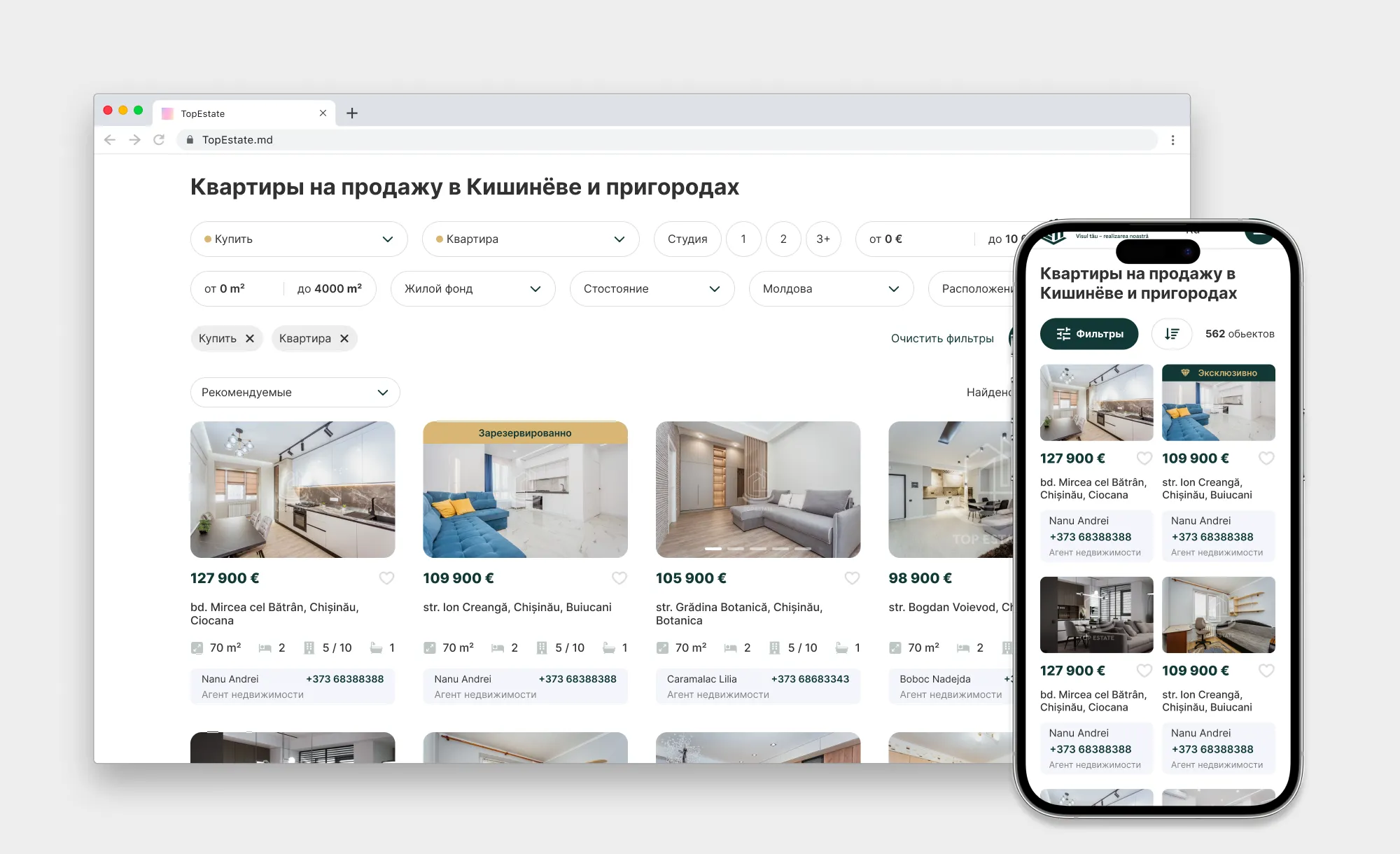This screenshot has height=854, width=1400.
Task: Favorite the 127 900 € desktop listing heart
Action: 386,578
